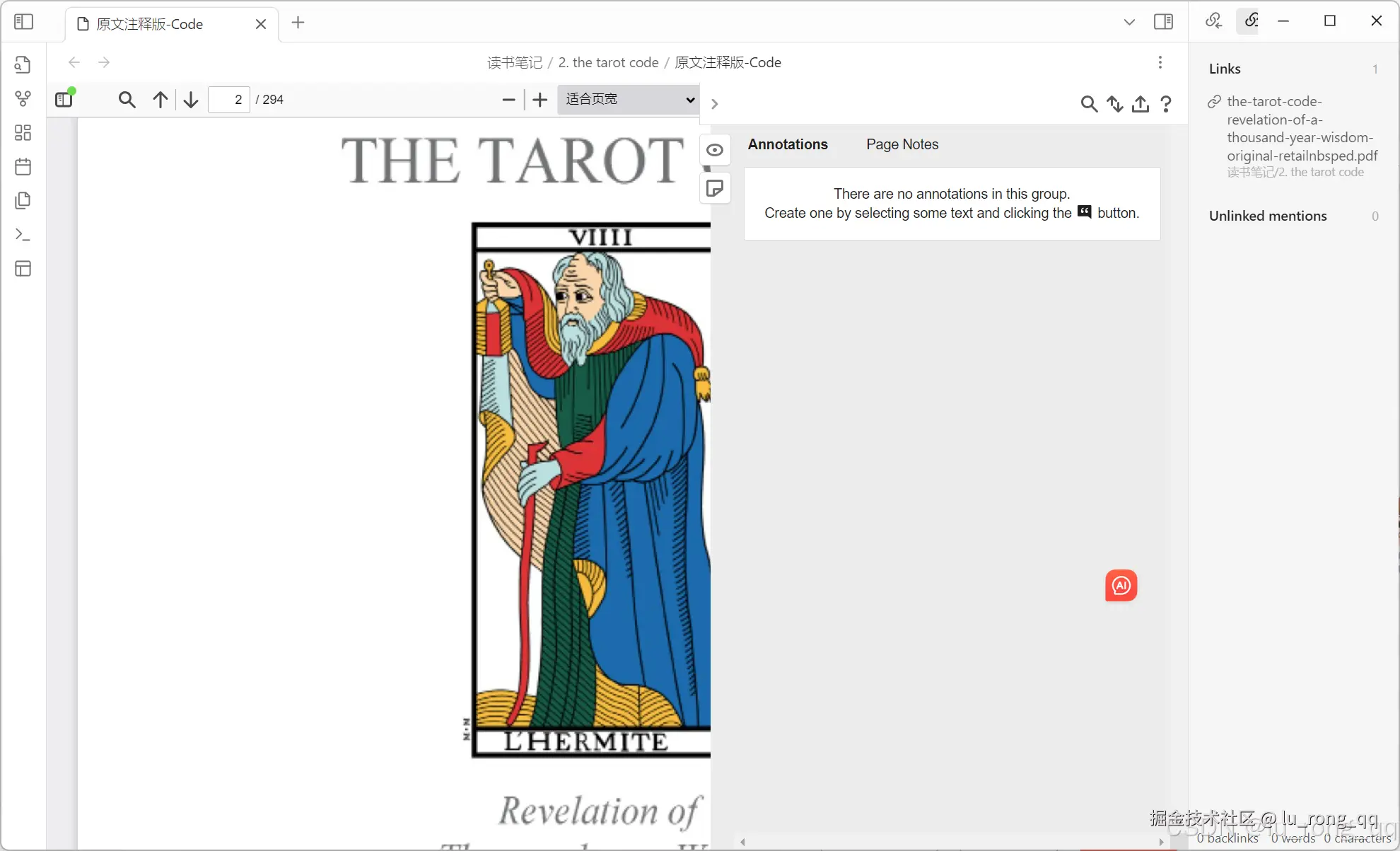Click the page number input field
1400x851 pixels.
[x=230, y=100]
